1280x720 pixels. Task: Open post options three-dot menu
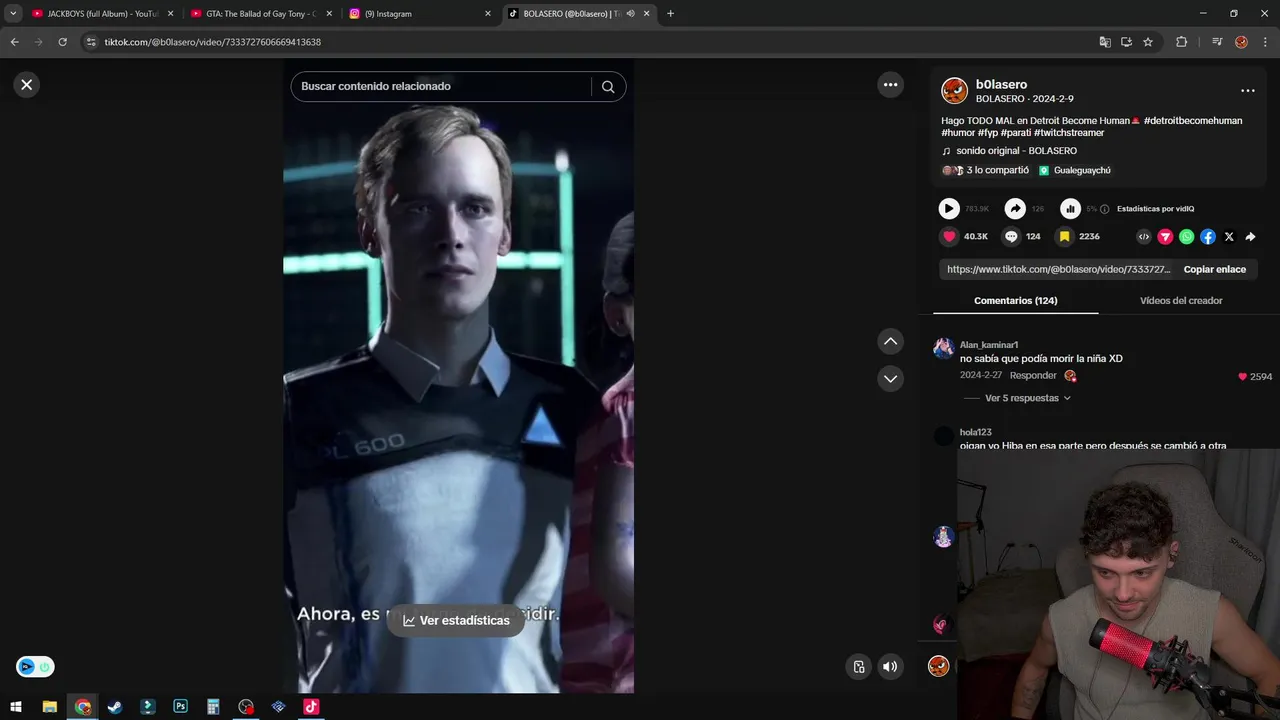point(1248,91)
